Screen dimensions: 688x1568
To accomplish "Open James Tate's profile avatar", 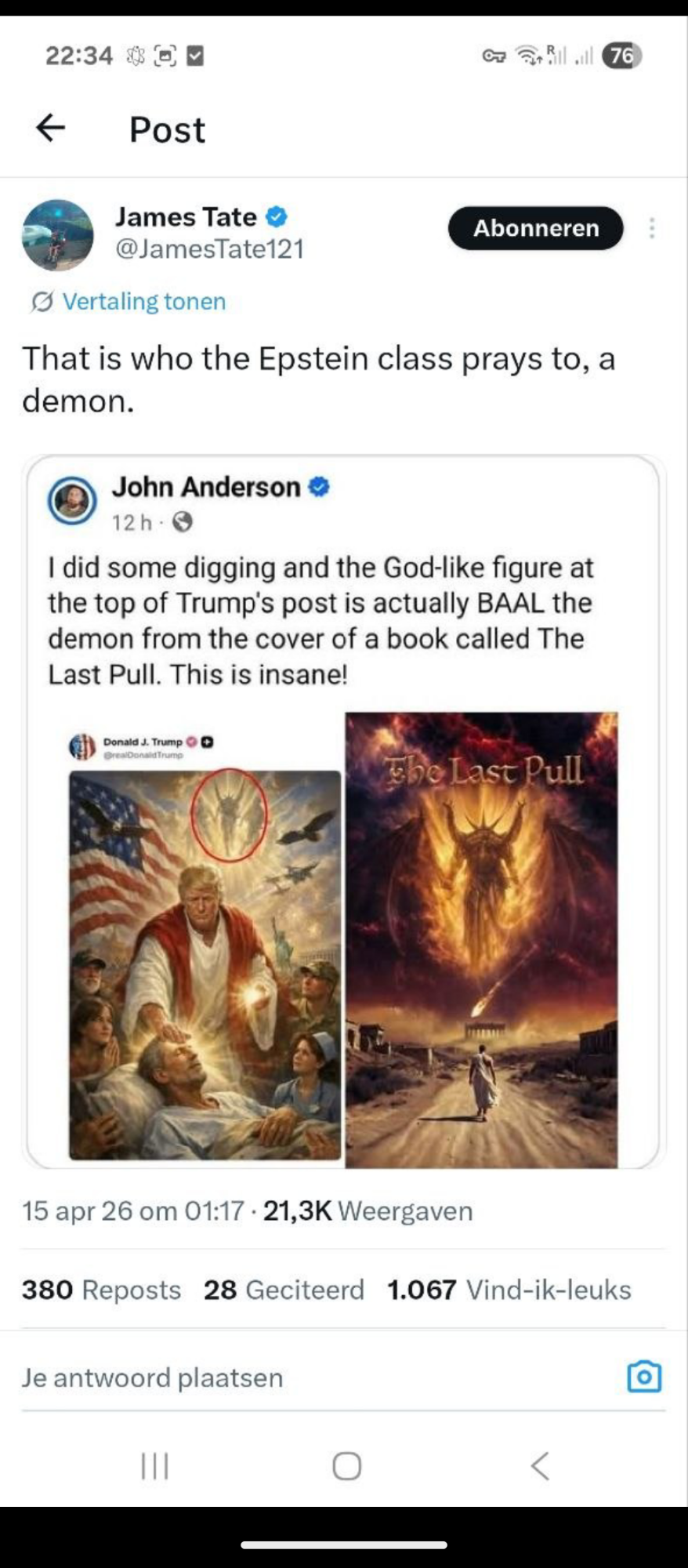I will click(x=57, y=234).
